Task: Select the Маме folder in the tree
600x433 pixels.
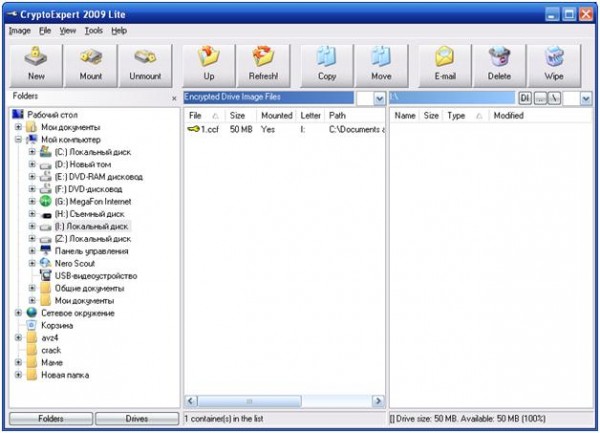Action: click(x=52, y=362)
